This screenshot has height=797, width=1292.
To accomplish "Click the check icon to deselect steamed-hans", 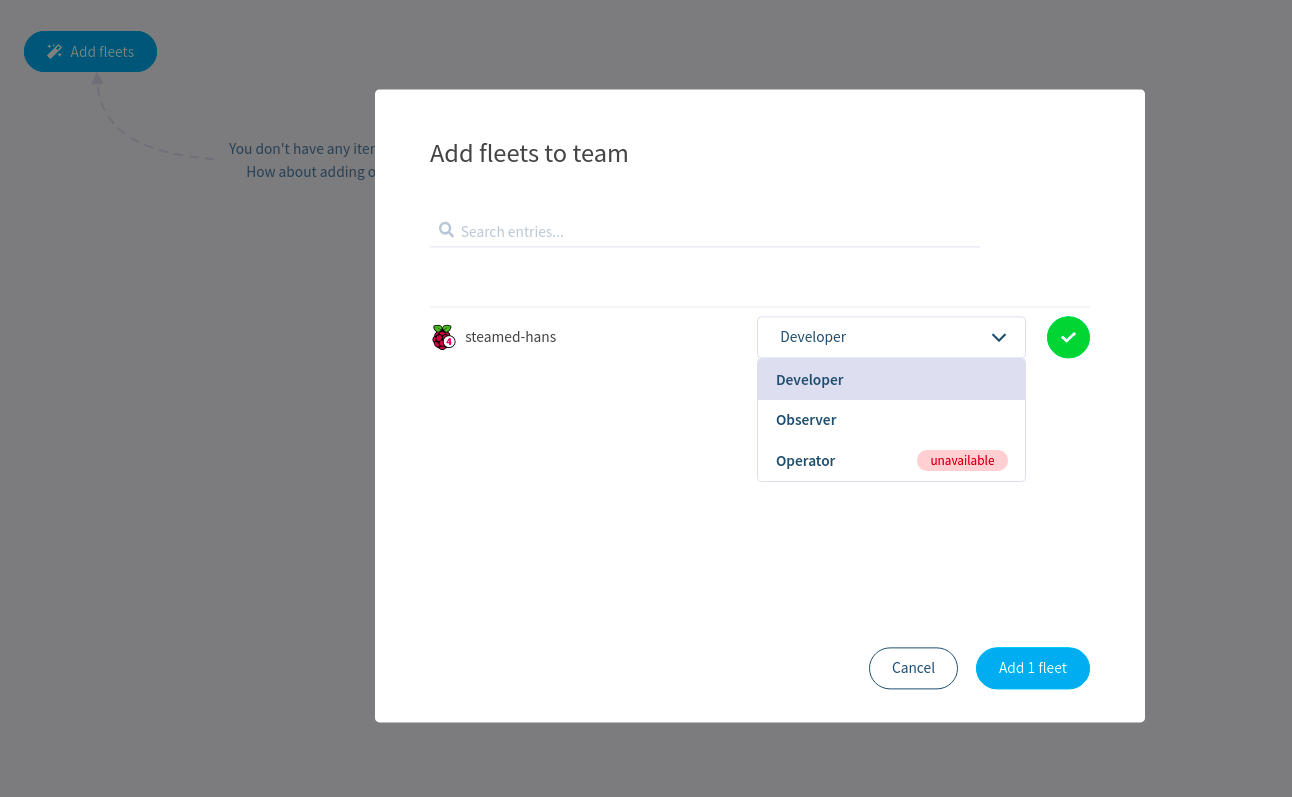I will point(1068,337).
